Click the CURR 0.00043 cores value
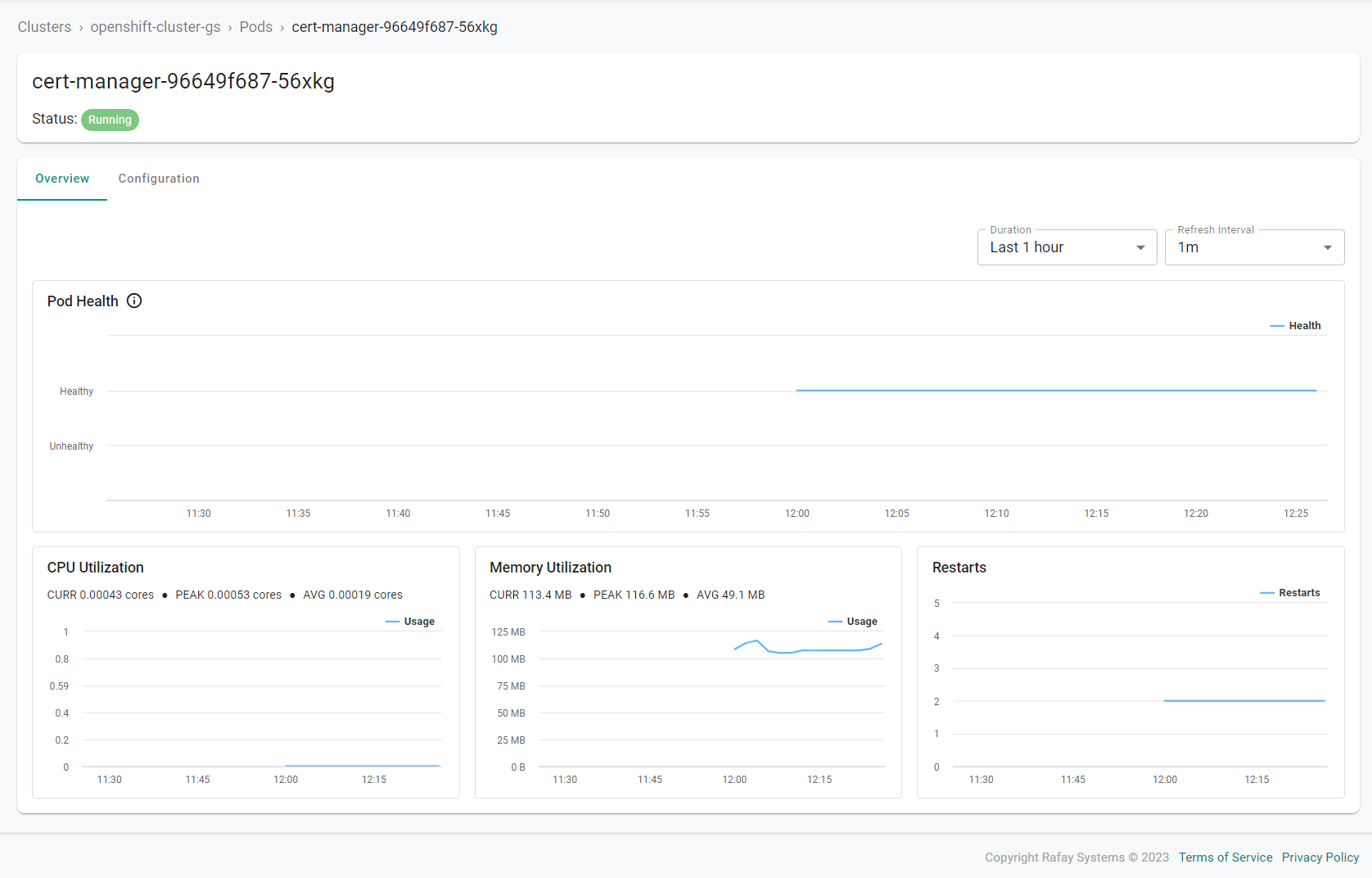Viewport: 1372px width, 878px height. pyautogui.click(x=101, y=595)
